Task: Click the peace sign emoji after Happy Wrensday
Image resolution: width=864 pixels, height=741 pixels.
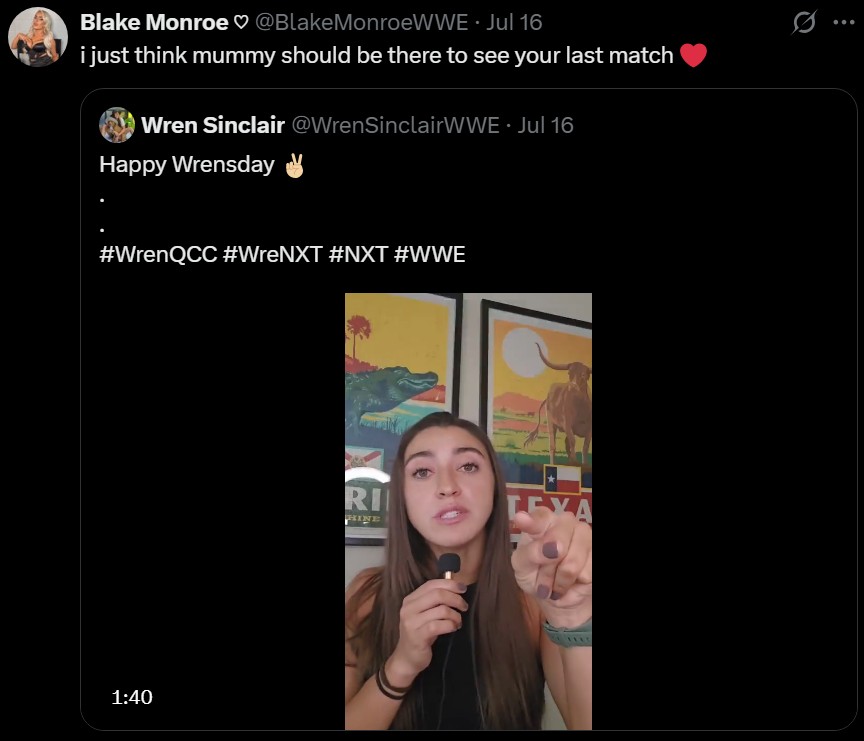Action: coord(294,165)
